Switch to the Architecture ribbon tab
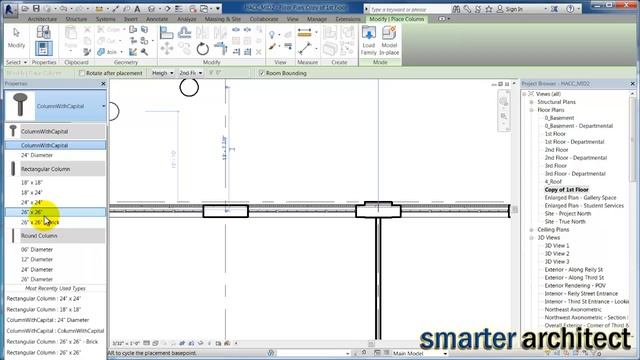 (42, 19)
